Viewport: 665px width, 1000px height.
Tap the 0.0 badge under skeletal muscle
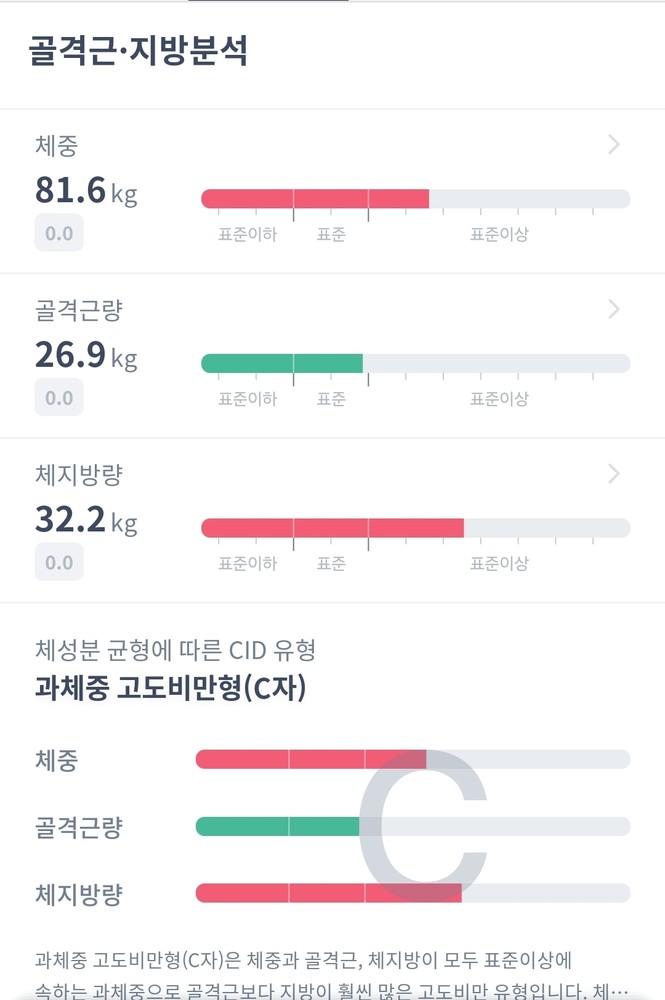[x=59, y=398]
